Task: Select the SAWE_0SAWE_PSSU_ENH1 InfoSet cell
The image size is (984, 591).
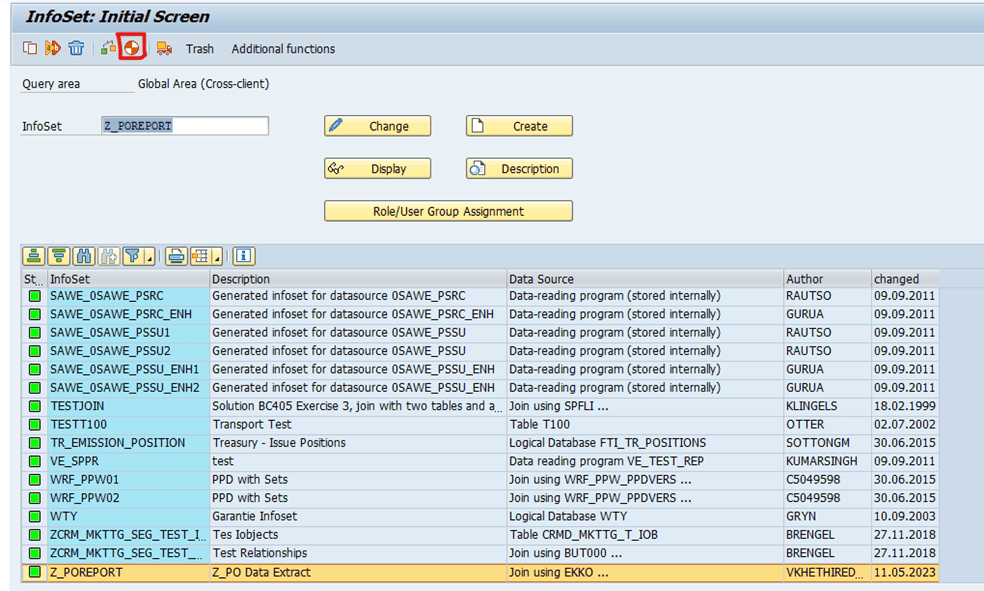Action: pos(129,370)
